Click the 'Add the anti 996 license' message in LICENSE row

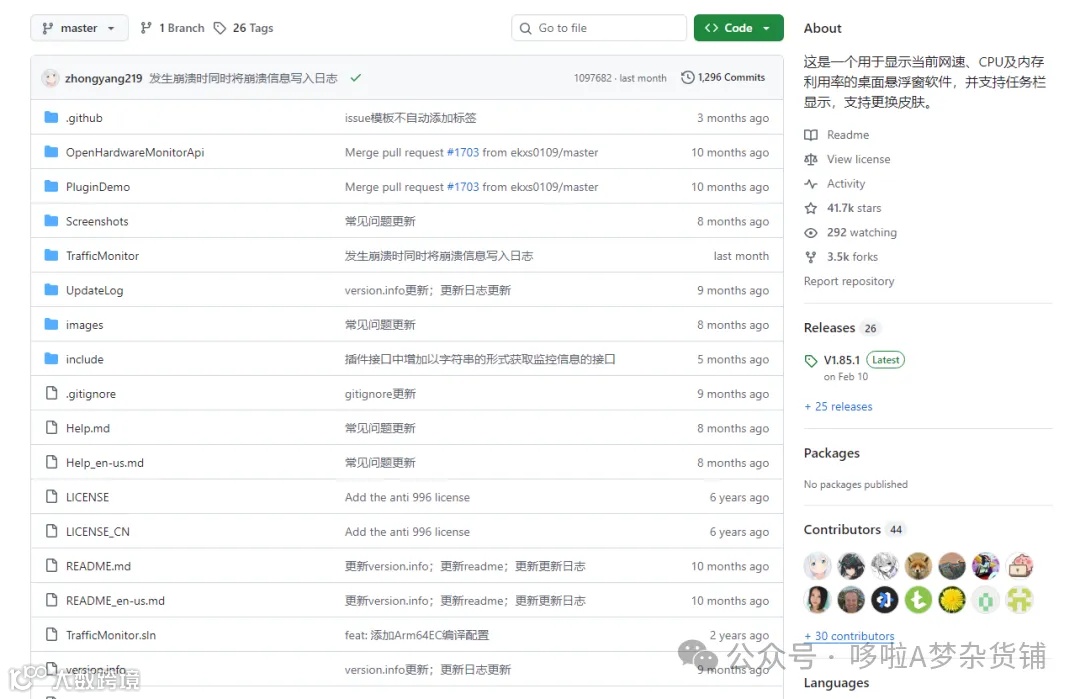[407, 497]
